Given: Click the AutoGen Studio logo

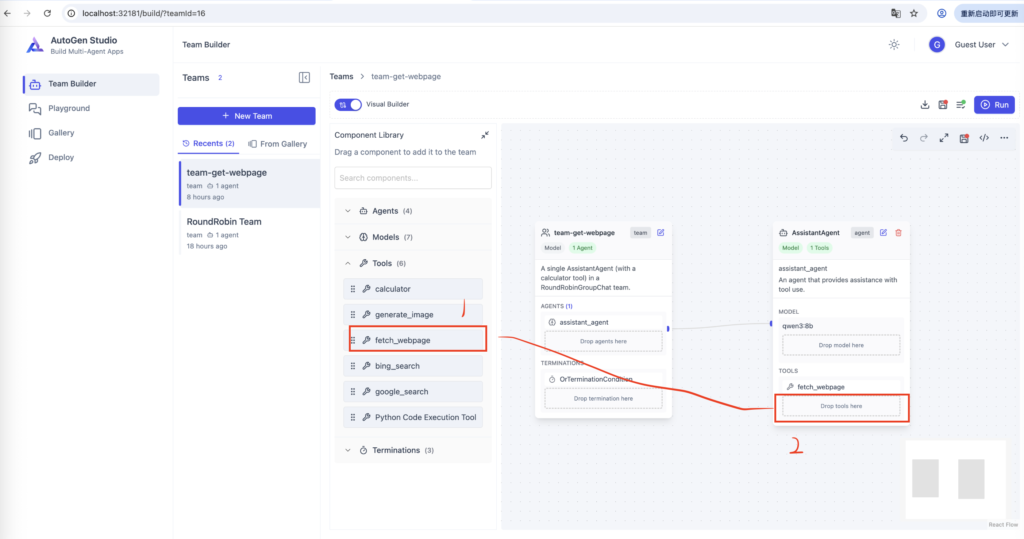Looking at the screenshot, I should pyautogui.click(x=35, y=45).
